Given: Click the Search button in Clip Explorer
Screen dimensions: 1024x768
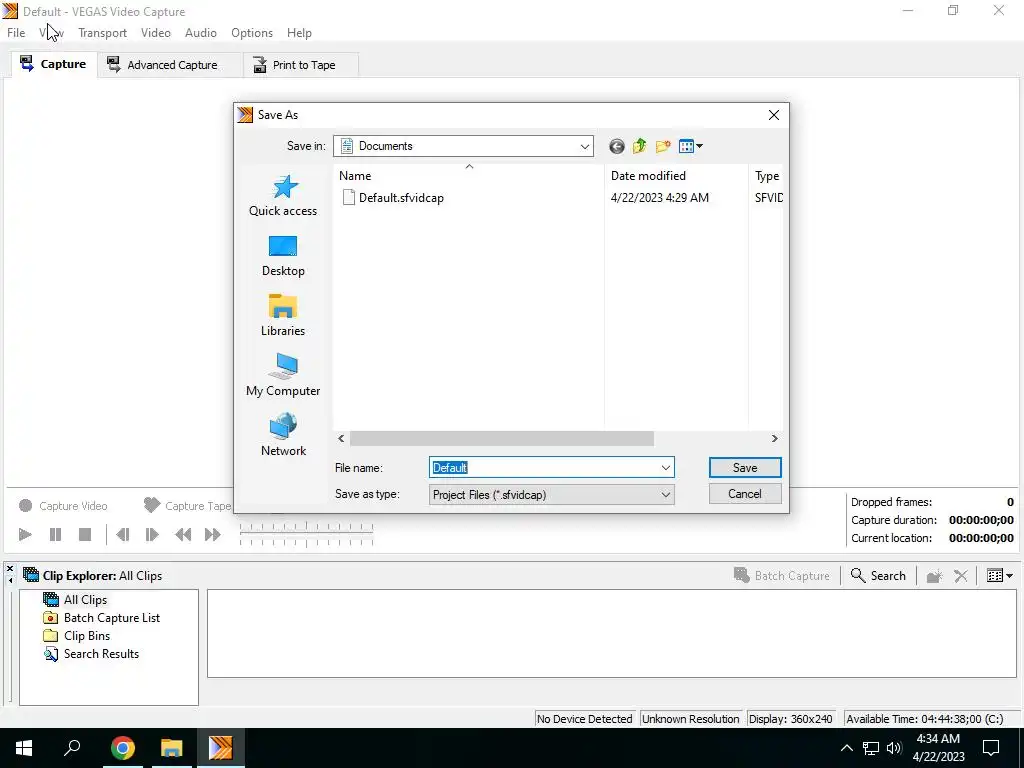Looking at the screenshot, I should click(x=878, y=575).
